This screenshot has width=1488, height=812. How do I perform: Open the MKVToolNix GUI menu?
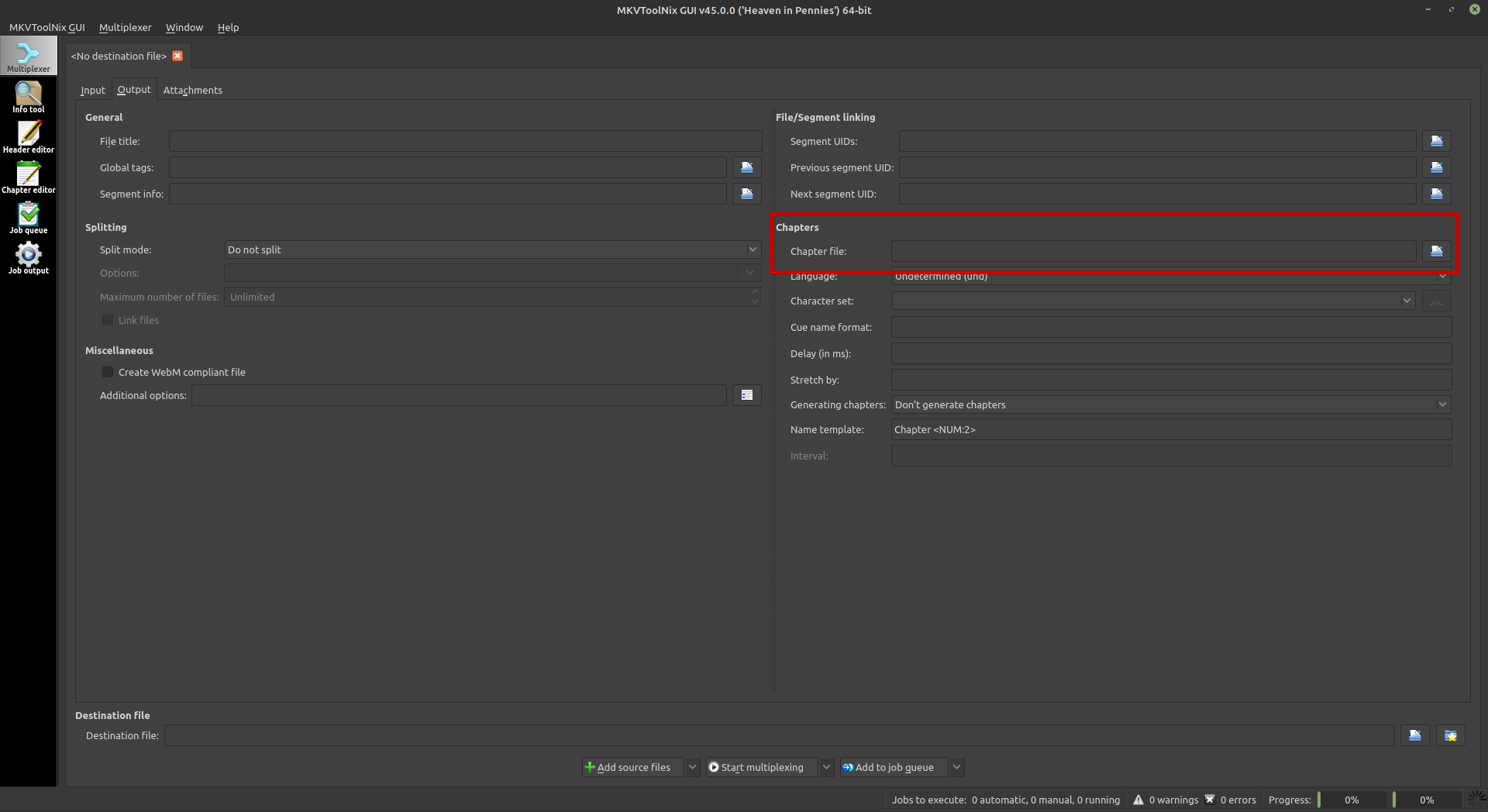click(47, 27)
